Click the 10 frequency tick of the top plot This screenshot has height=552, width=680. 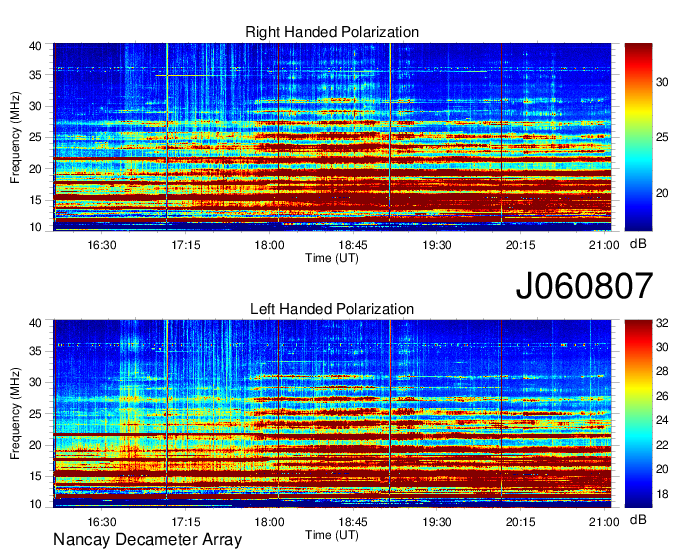(x=35, y=227)
